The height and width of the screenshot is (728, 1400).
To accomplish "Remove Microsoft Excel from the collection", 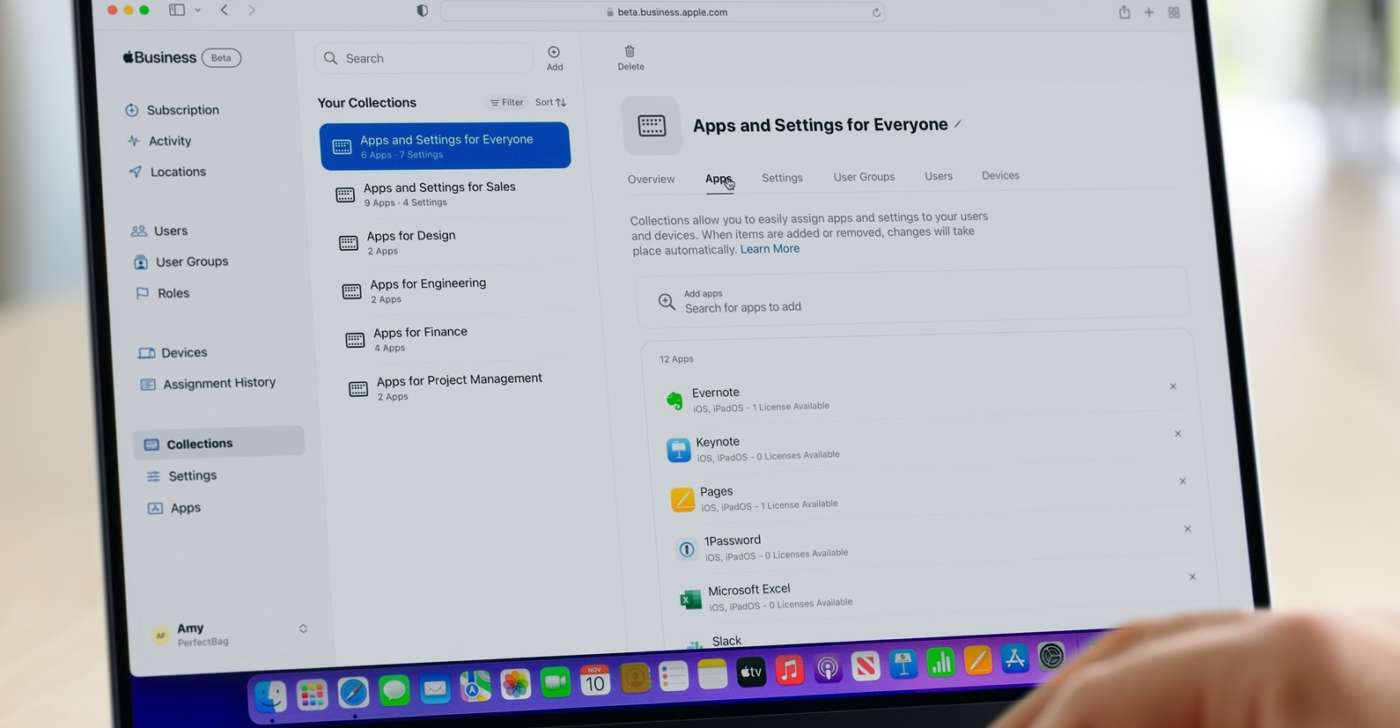I will click(1192, 577).
